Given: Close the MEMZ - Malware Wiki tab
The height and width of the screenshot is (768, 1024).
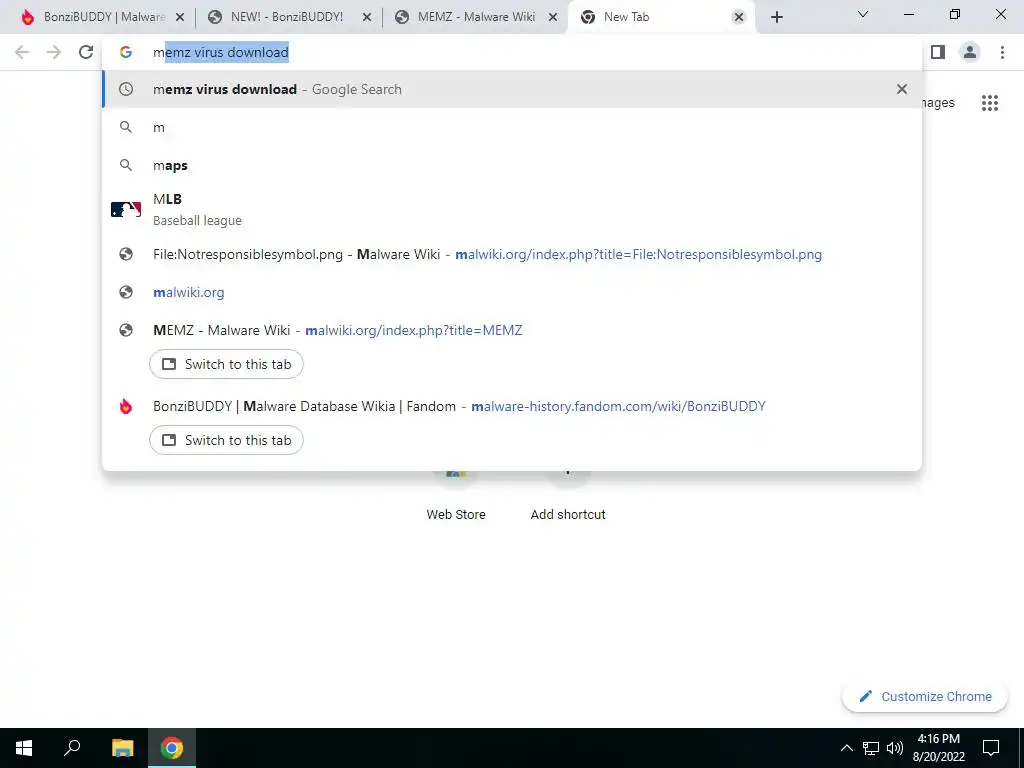Looking at the screenshot, I should pyautogui.click(x=553, y=17).
